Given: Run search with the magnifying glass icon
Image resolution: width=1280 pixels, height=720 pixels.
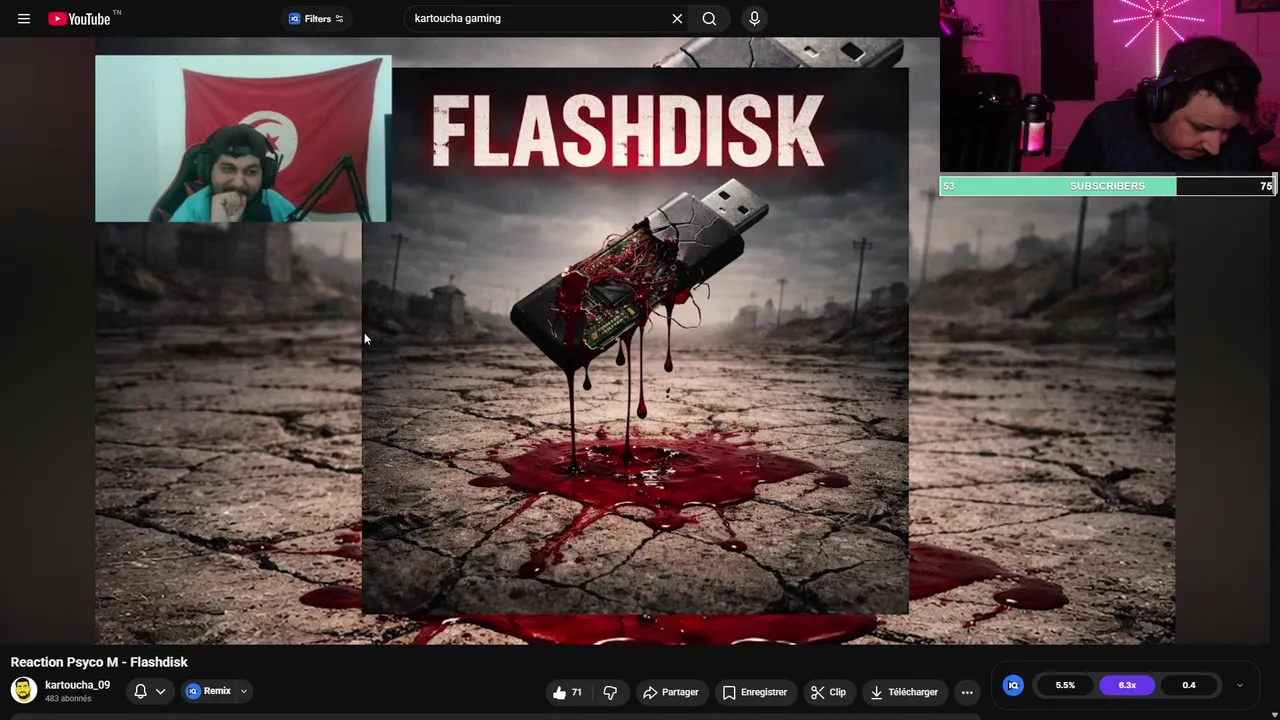Looking at the screenshot, I should point(709,19).
